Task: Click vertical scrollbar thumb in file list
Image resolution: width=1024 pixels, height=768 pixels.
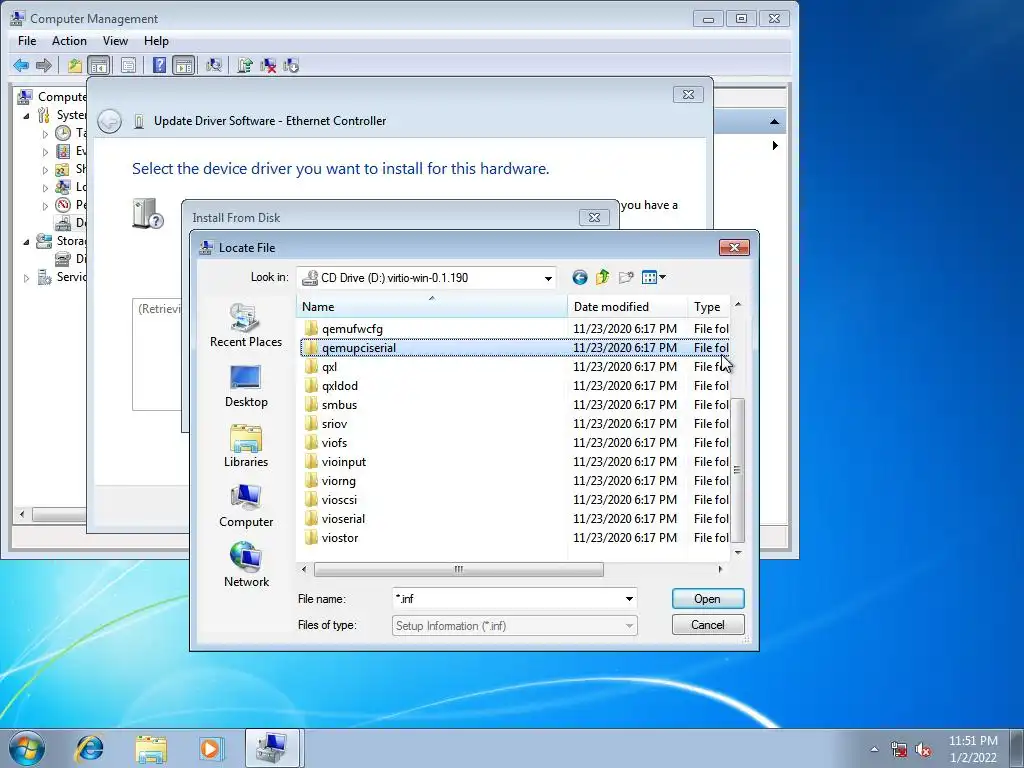Action: (x=737, y=470)
